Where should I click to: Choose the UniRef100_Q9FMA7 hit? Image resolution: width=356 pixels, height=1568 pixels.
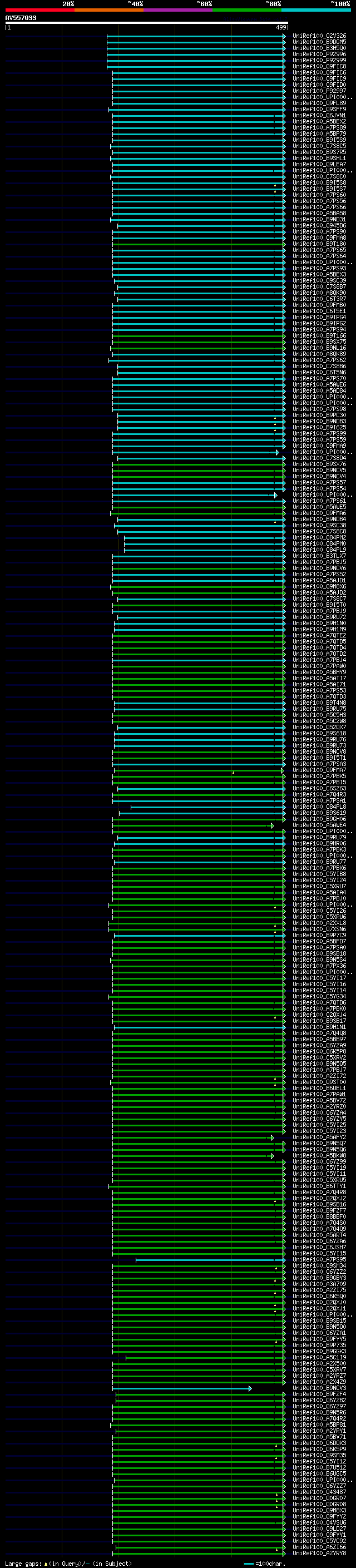coord(319,770)
